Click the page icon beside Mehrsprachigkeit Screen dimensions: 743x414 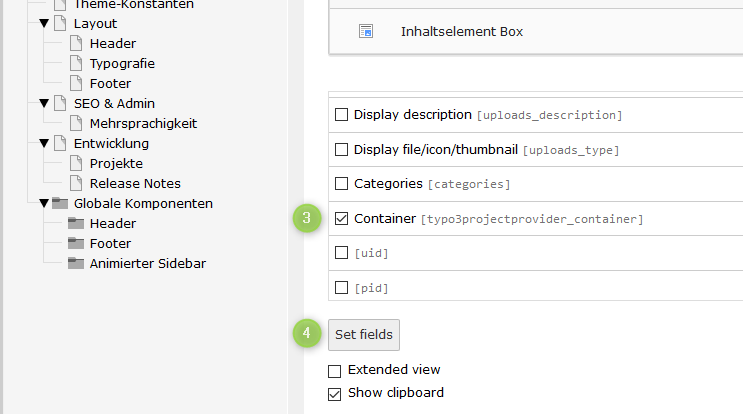click(76, 123)
